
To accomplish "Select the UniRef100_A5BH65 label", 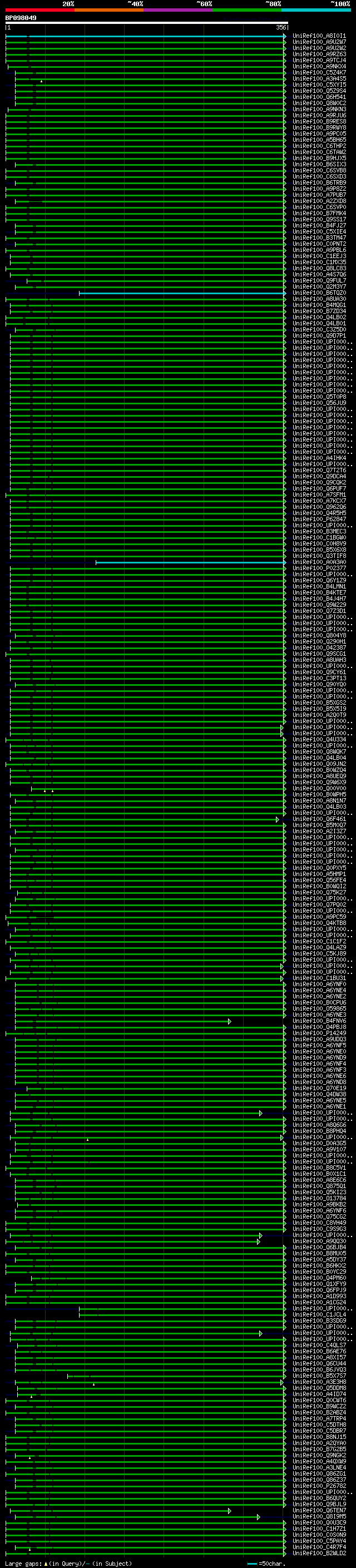I will [319, 140].
